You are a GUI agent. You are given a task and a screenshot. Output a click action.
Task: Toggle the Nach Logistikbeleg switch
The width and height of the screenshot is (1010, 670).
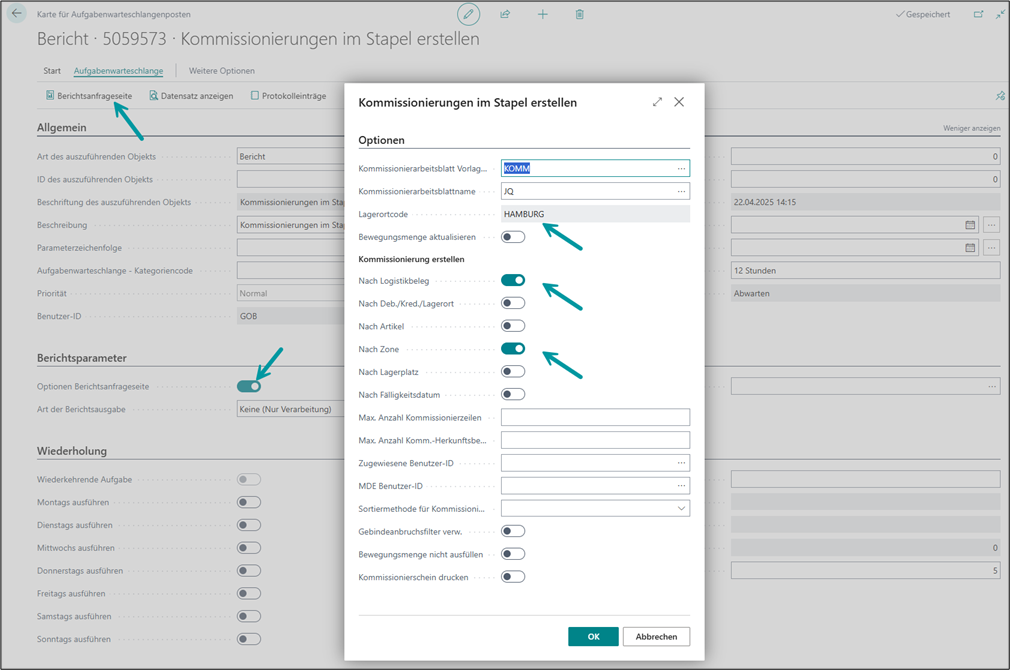point(513,281)
